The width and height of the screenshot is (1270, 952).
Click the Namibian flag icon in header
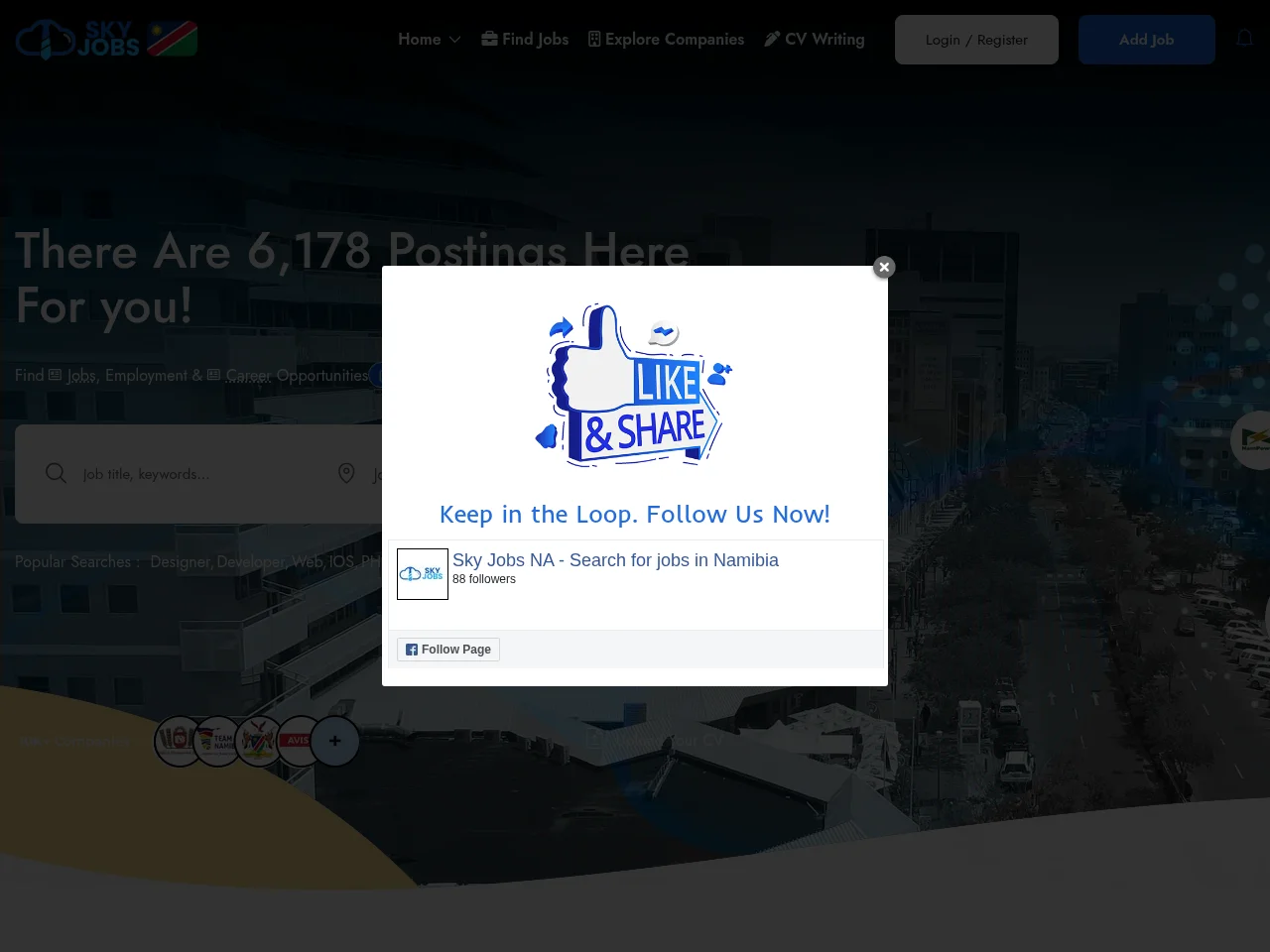coord(173,39)
